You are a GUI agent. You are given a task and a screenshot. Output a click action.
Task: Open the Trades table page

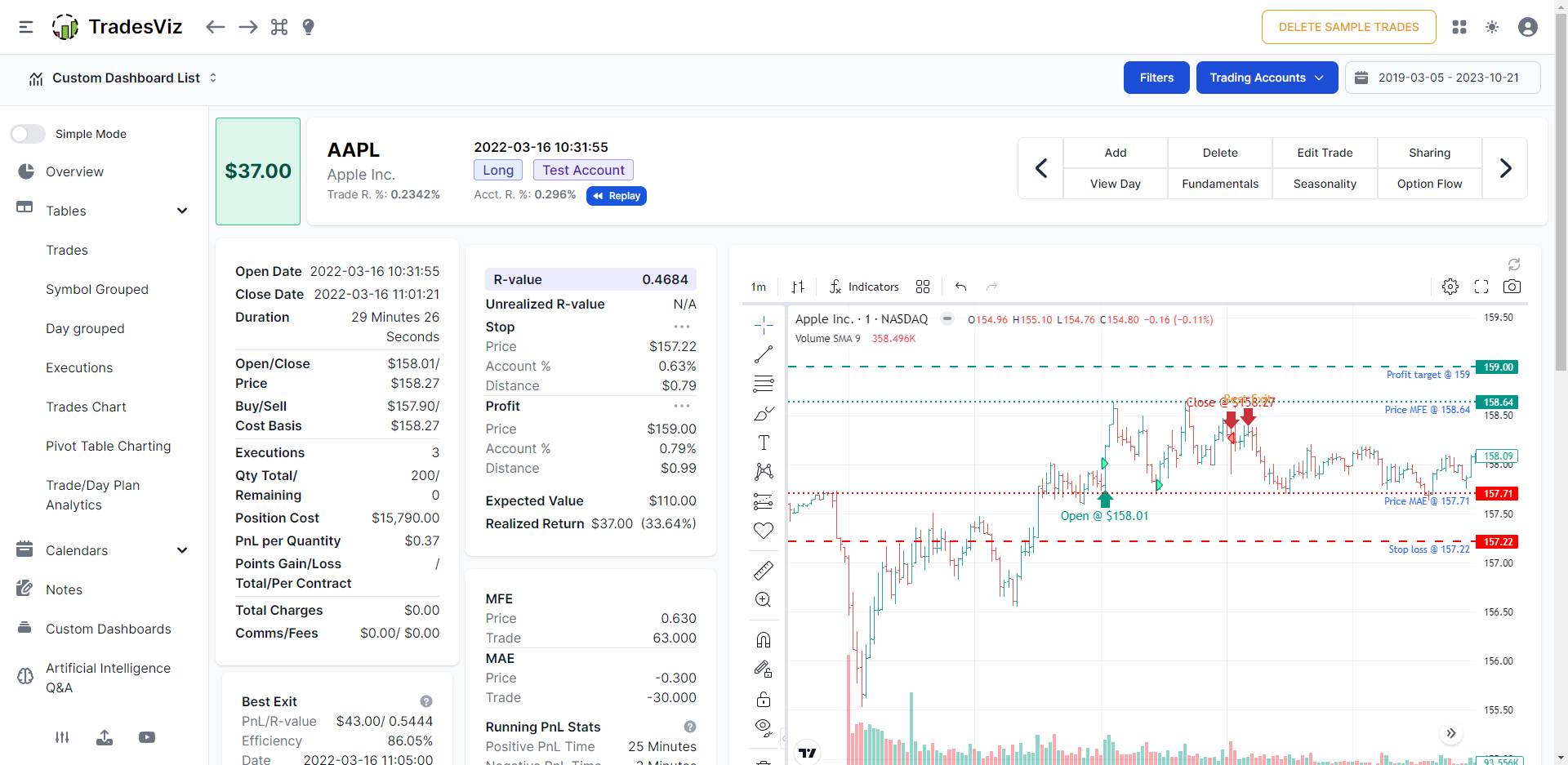(x=67, y=250)
